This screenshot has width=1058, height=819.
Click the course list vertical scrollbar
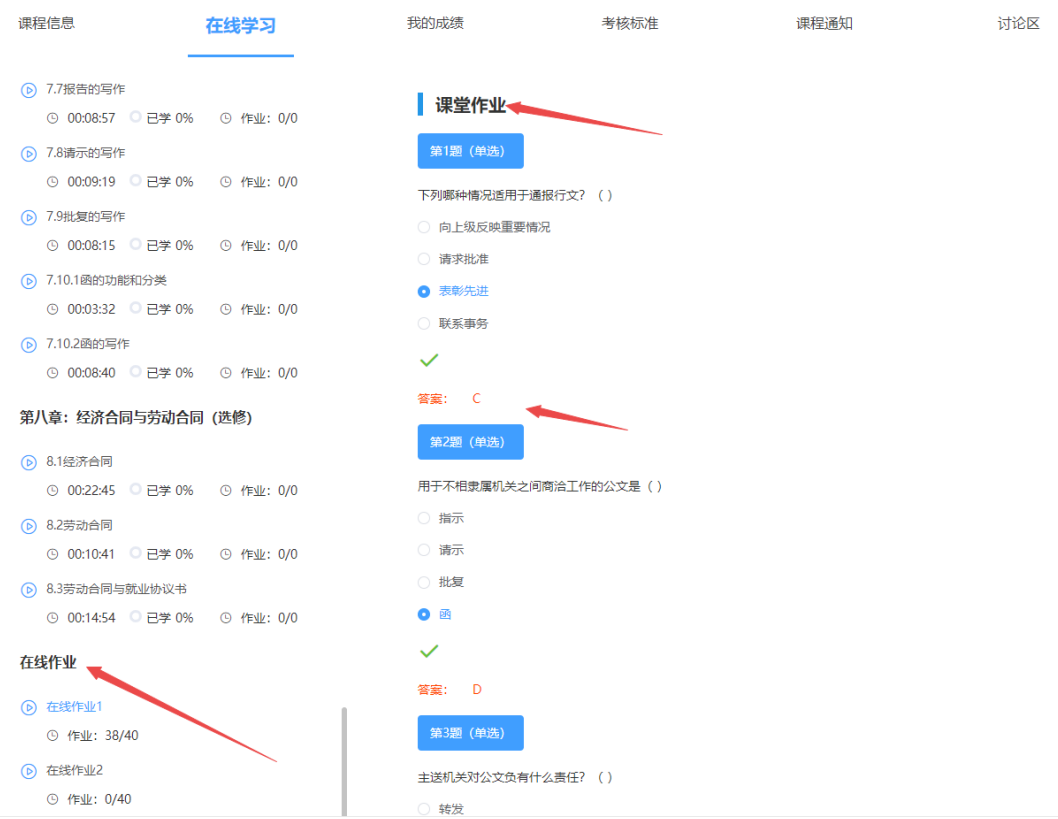344,762
